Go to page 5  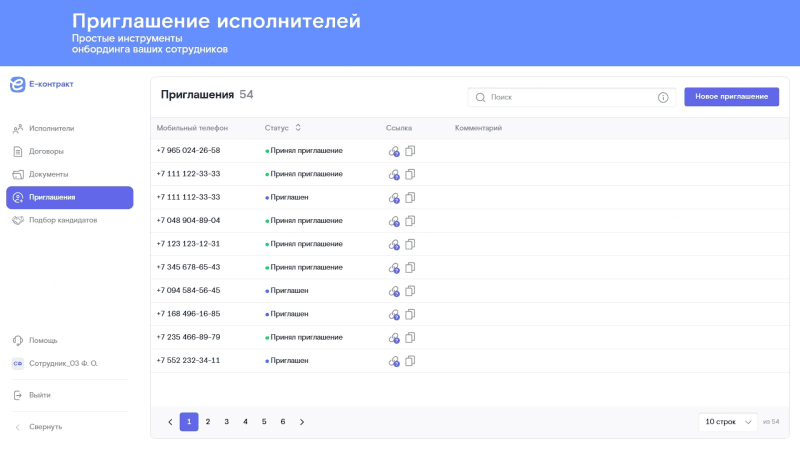[264, 422]
